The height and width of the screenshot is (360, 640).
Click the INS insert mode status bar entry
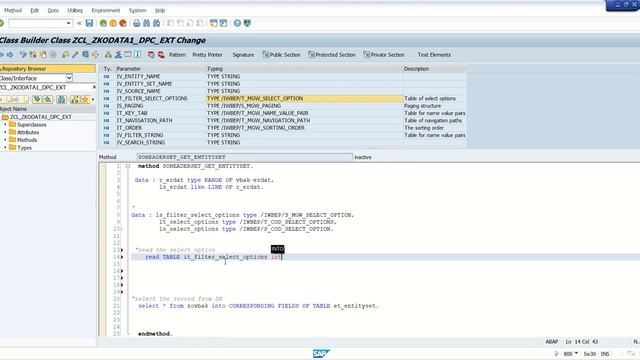point(605,354)
